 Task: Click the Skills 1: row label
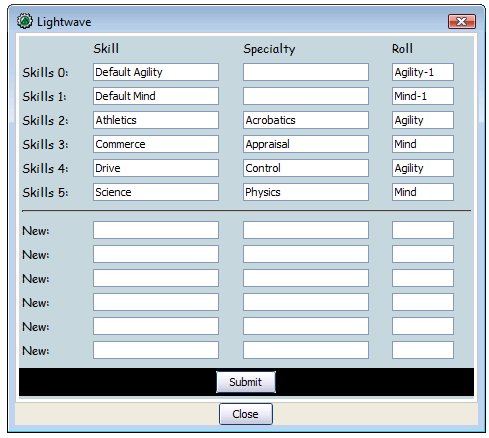coord(44,97)
